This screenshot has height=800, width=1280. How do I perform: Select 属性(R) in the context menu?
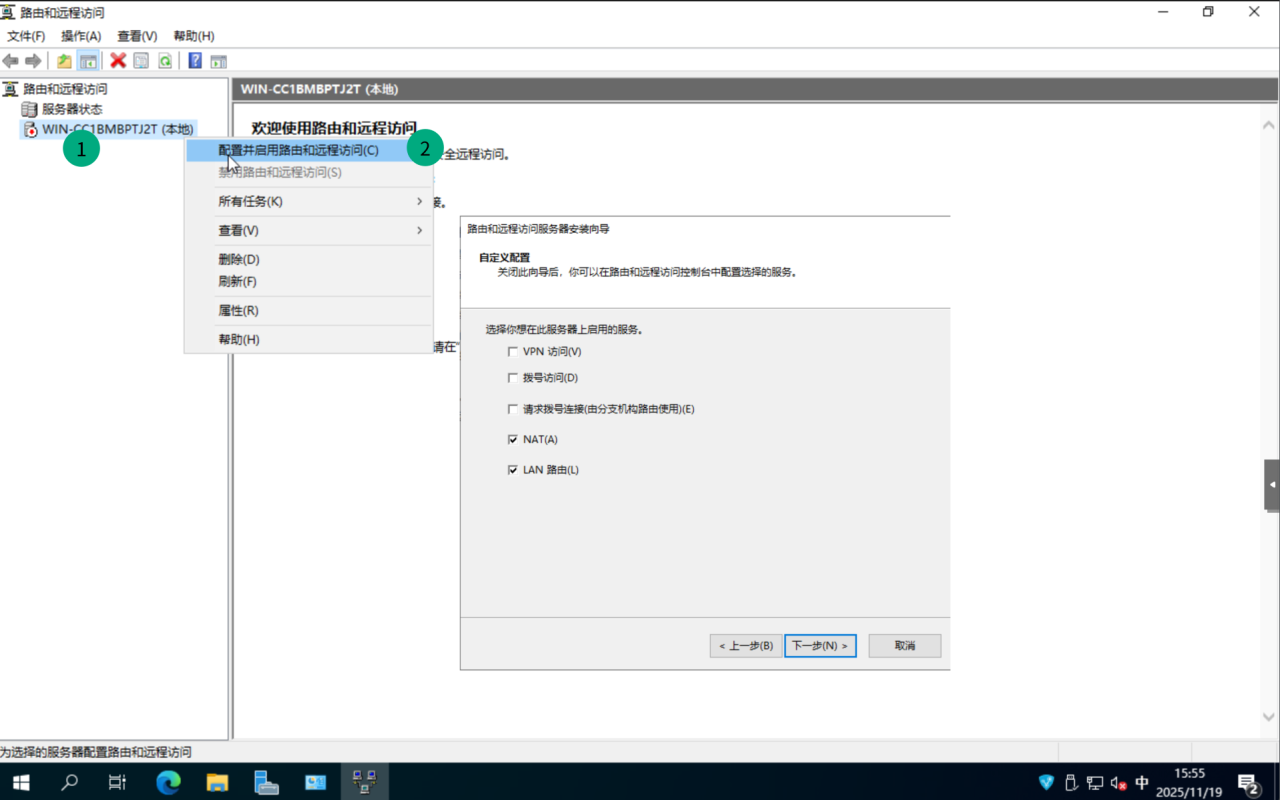pyautogui.click(x=309, y=310)
